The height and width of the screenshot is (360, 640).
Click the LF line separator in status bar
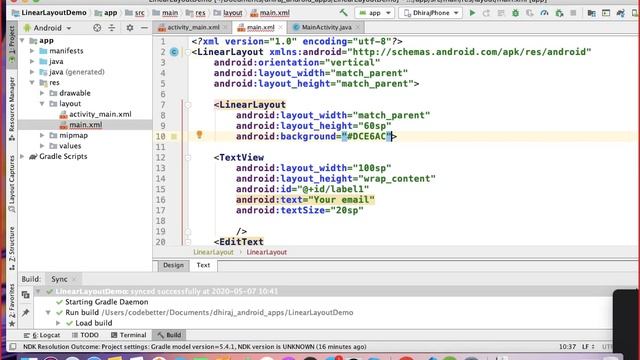pyautogui.click(x=588, y=347)
